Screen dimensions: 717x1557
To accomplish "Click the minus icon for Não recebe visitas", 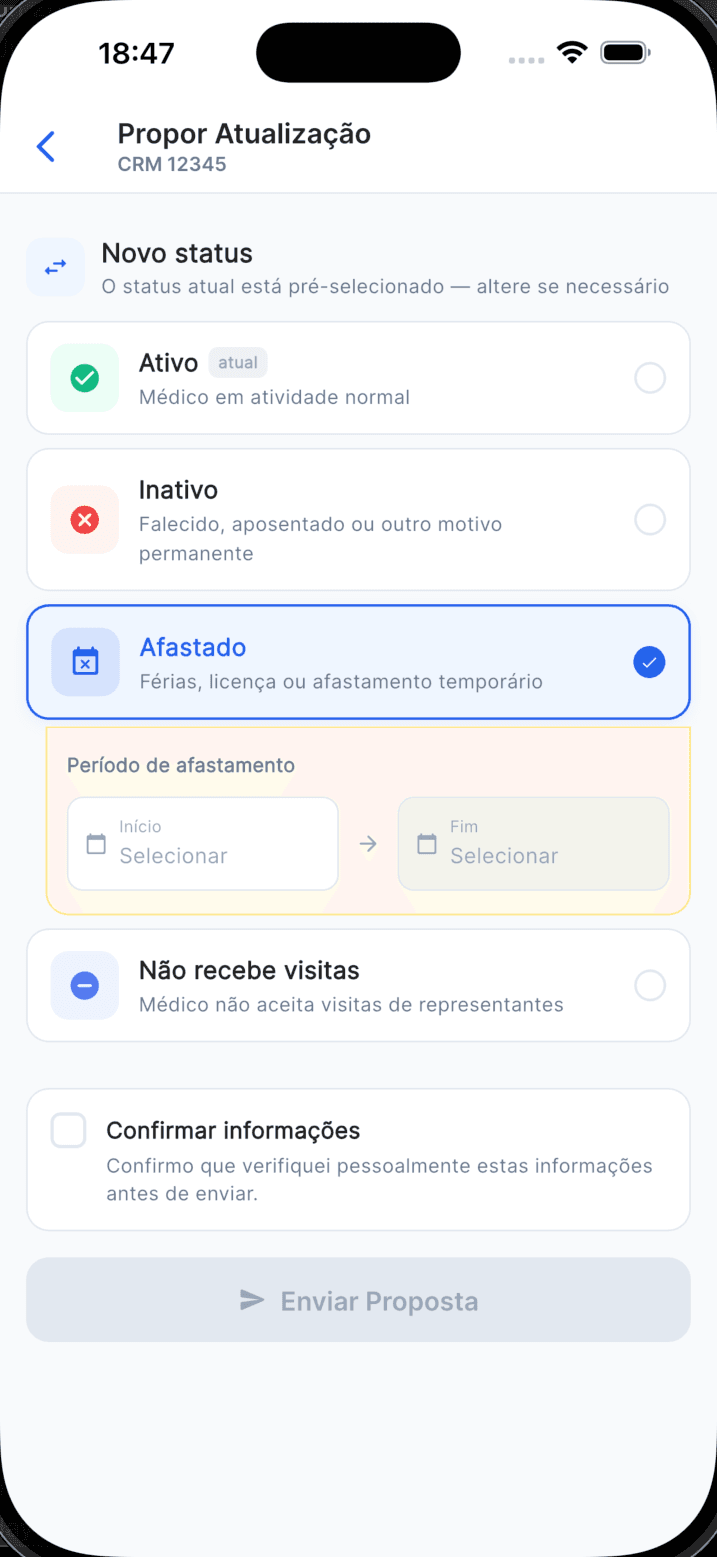I will point(84,985).
